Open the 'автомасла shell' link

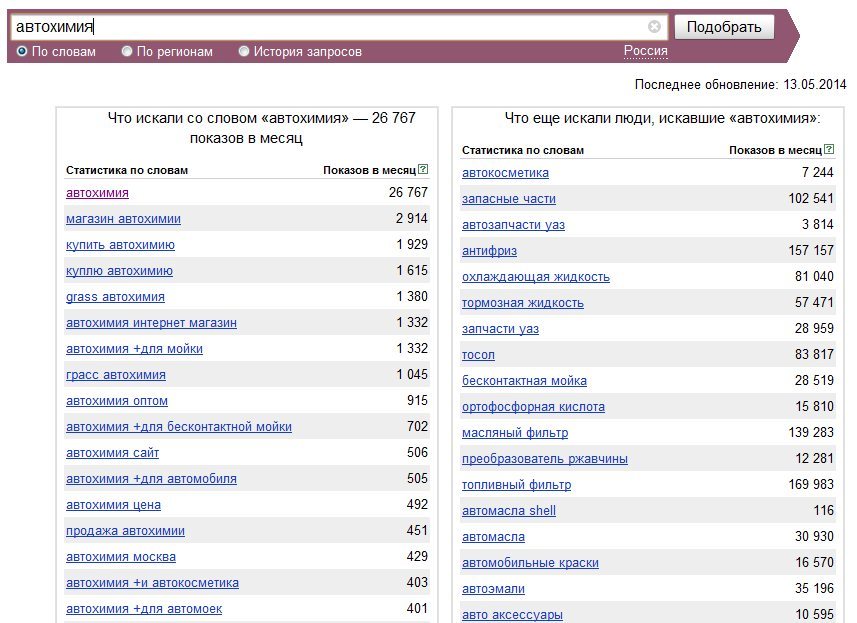509,510
